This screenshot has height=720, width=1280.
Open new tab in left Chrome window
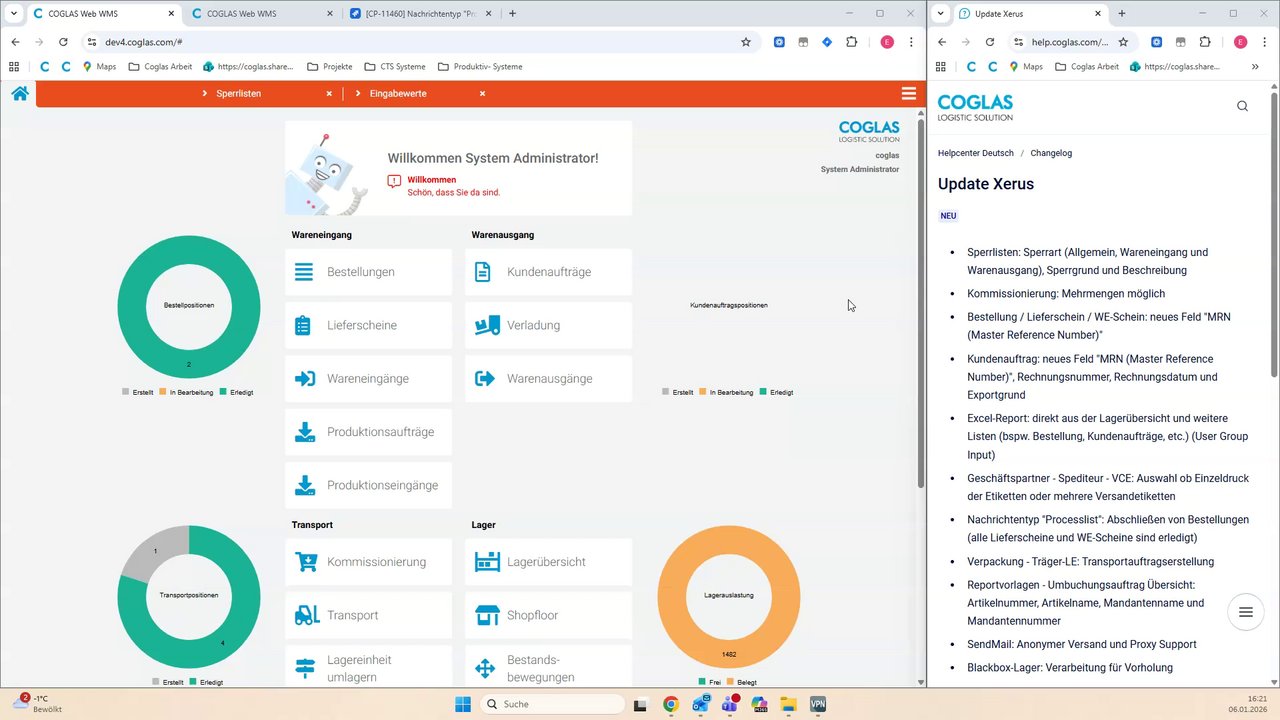coord(513,14)
